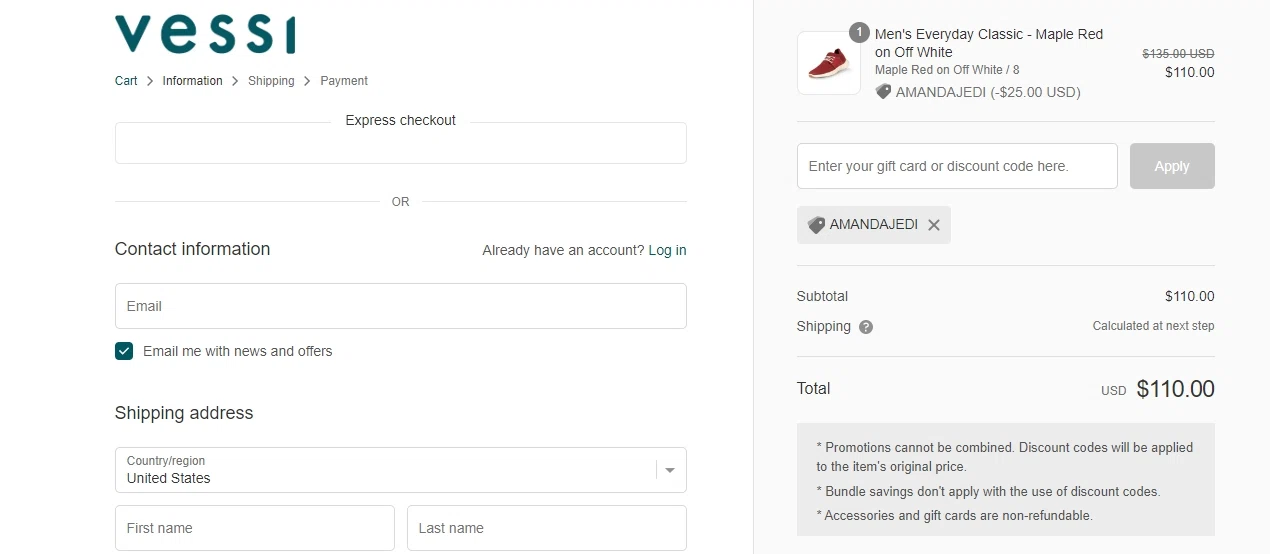This screenshot has height=554, width=1270.
Task: Remove the AMANDAJEDI discount code
Action: click(x=934, y=225)
